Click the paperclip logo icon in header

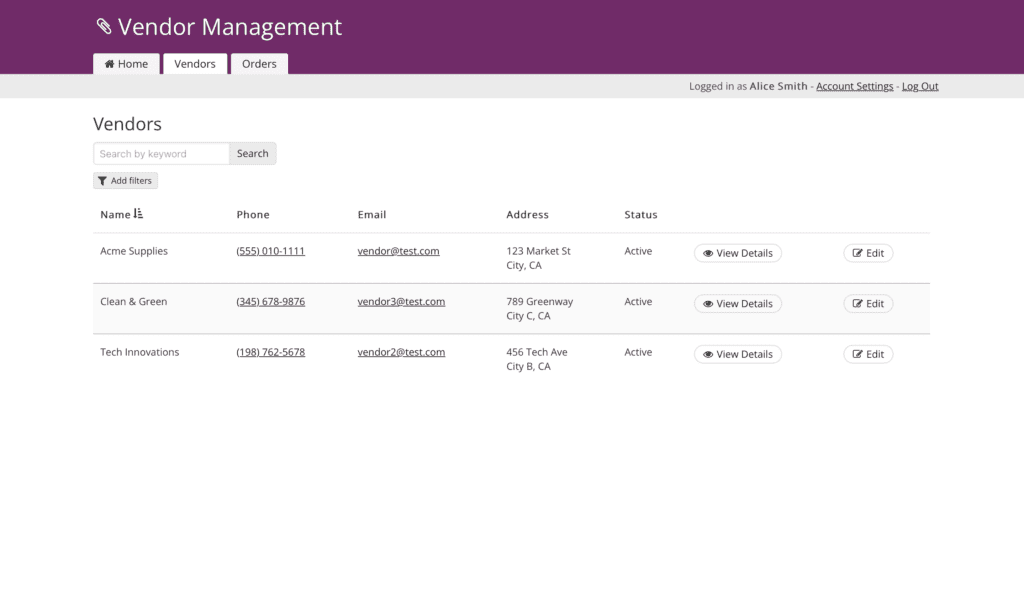(x=104, y=27)
